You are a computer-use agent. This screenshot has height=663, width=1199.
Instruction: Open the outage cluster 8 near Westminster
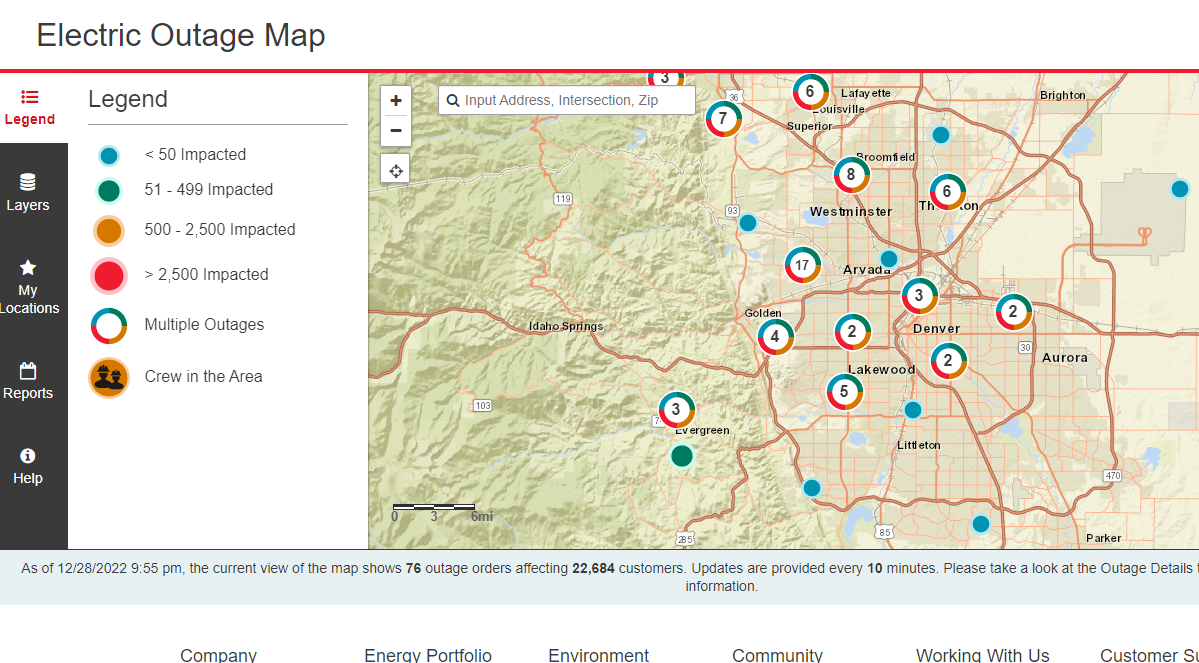coord(851,174)
